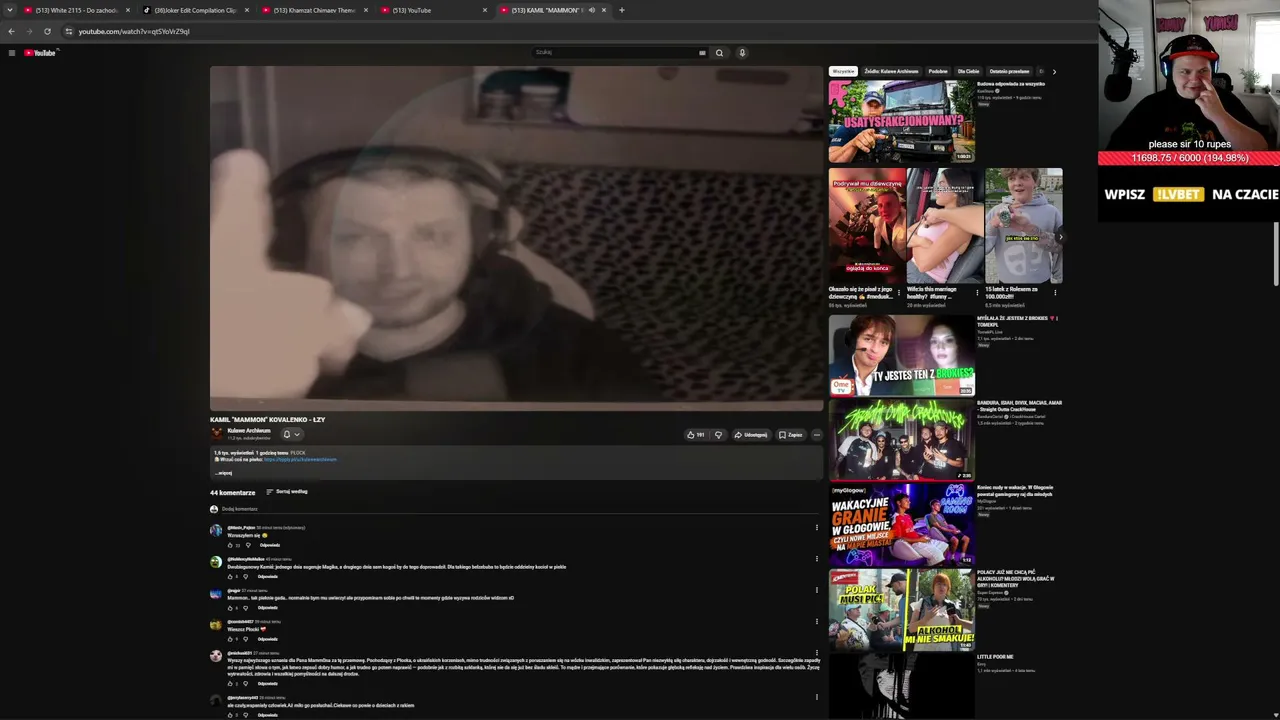
Task: Like the video (191 likes)
Action: [x=695, y=435]
